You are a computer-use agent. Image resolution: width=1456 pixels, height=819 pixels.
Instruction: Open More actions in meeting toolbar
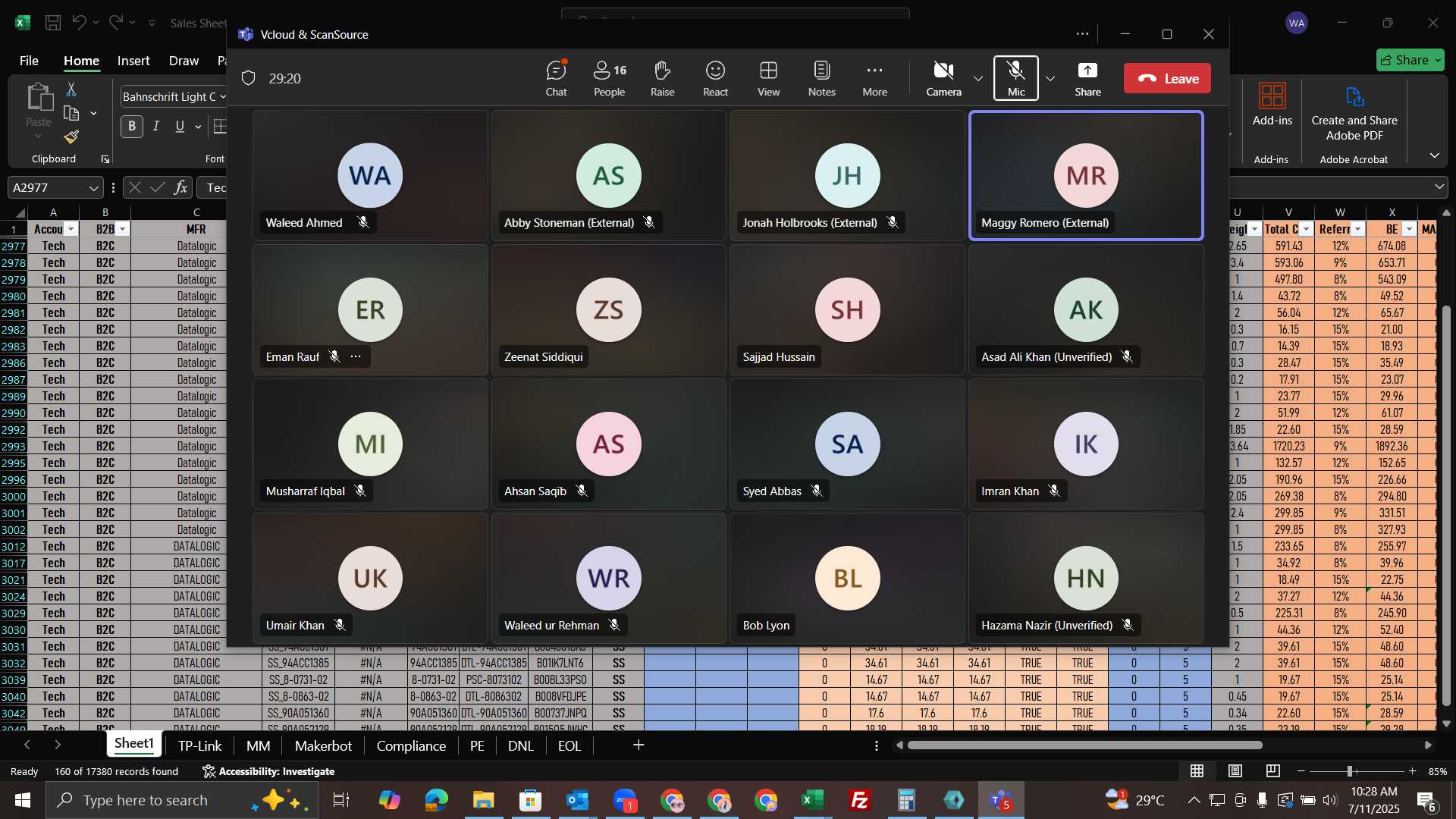[x=874, y=78]
